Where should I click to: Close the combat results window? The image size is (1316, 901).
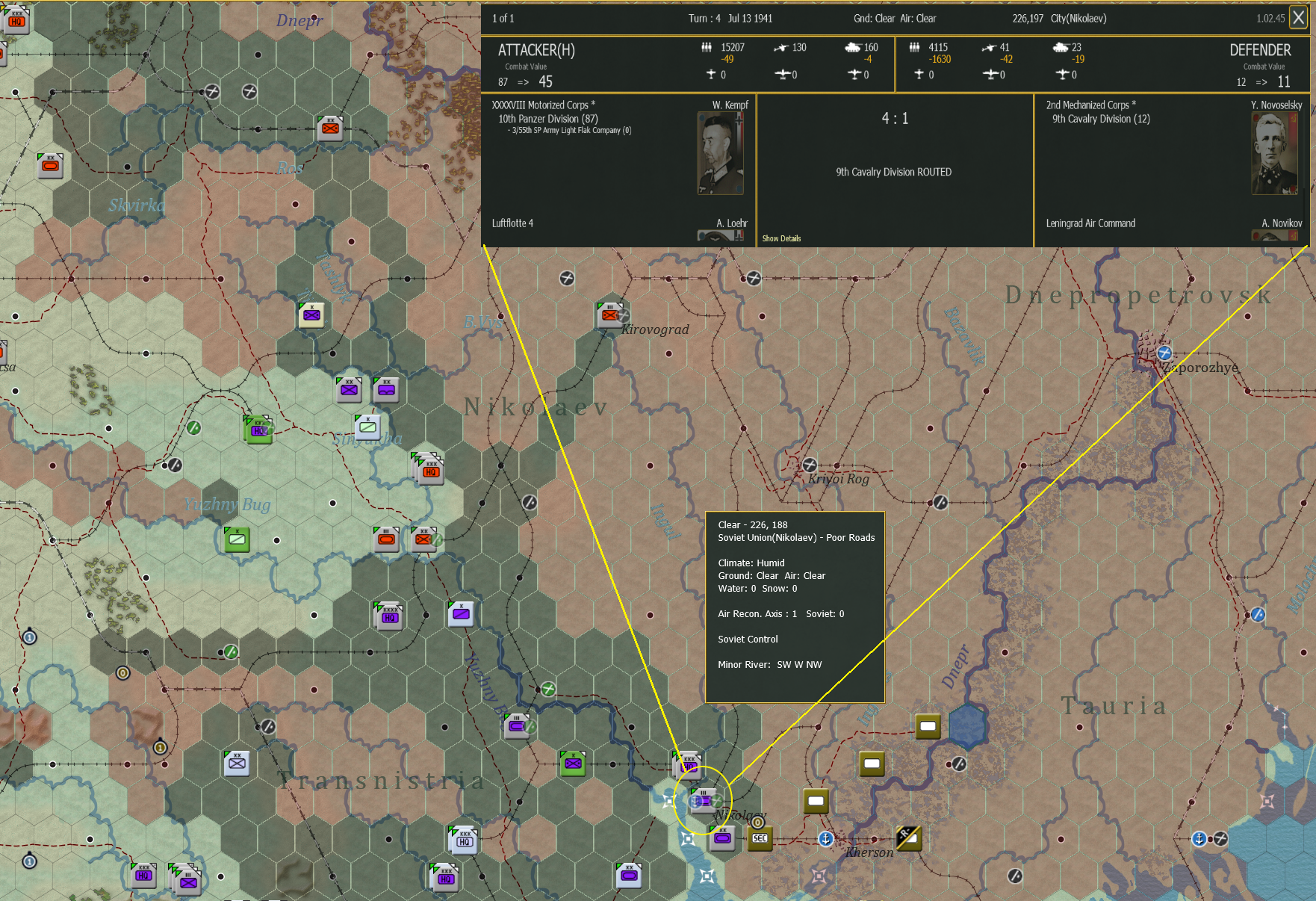[x=1298, y=18]
